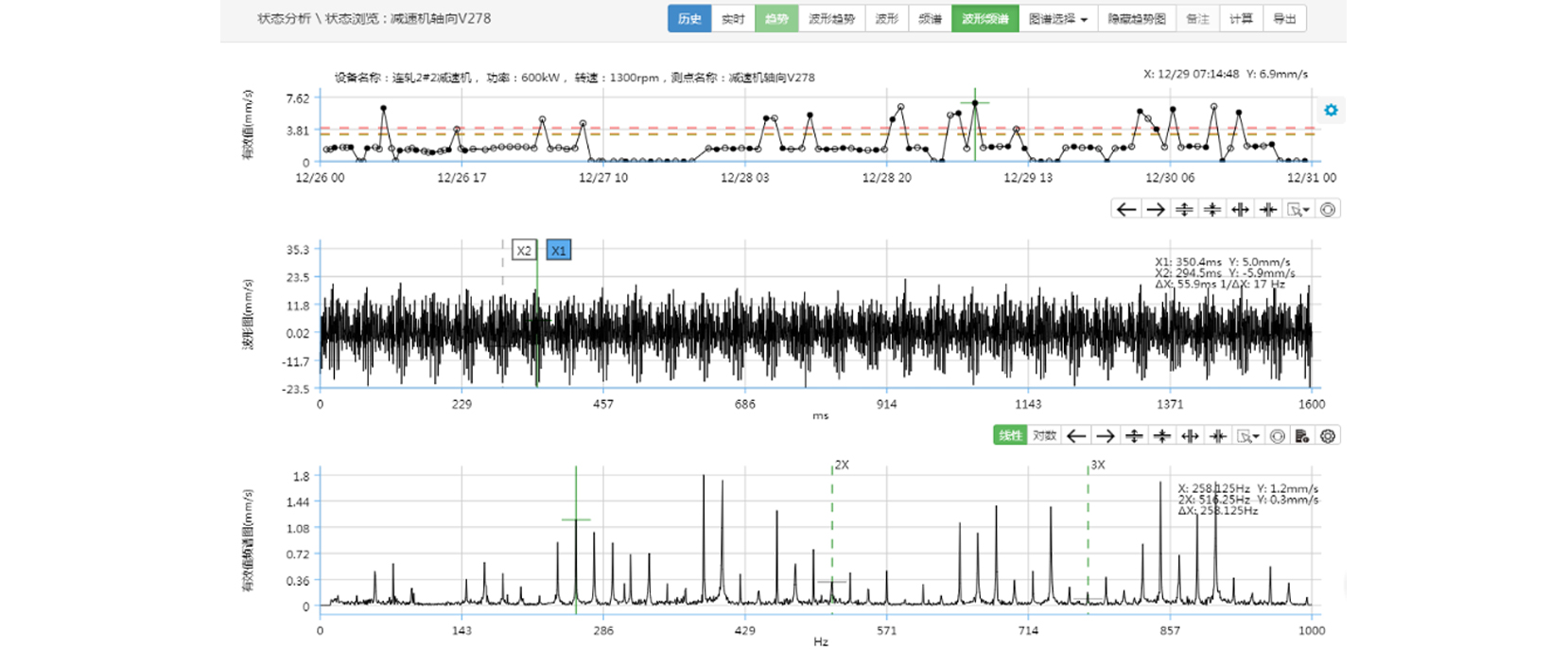Screen dimensions: 1568x650
Task: Click the document info icon in spectrum toolbar
Action: click(x=1302, y=436)
